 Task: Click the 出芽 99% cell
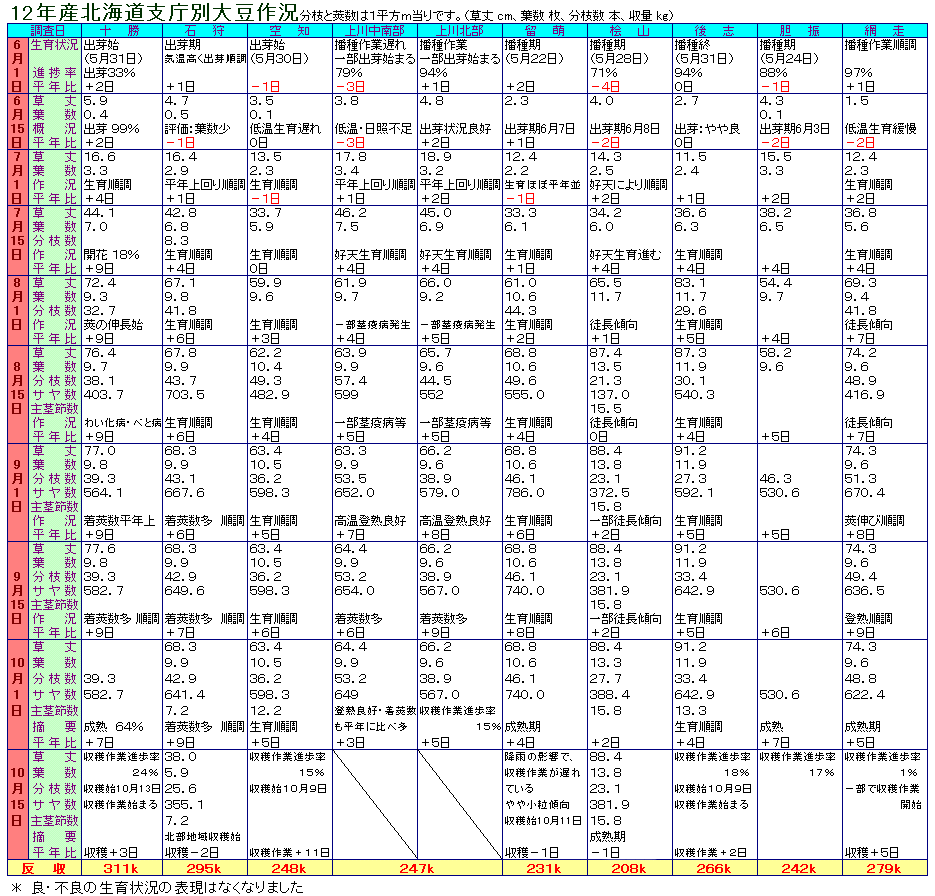click(x=112, y=129)
